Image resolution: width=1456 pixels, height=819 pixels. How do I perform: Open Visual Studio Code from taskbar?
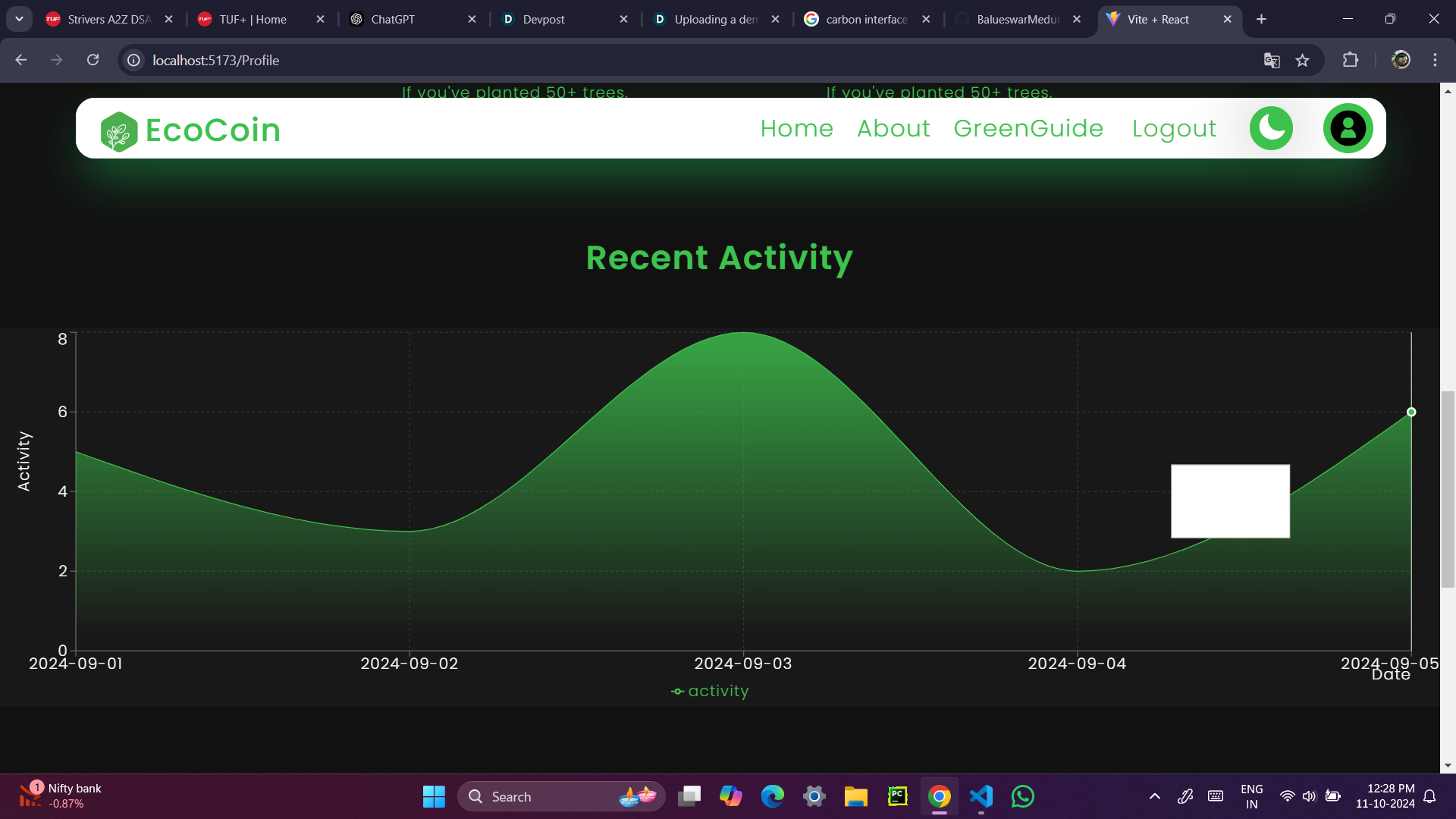981,796
